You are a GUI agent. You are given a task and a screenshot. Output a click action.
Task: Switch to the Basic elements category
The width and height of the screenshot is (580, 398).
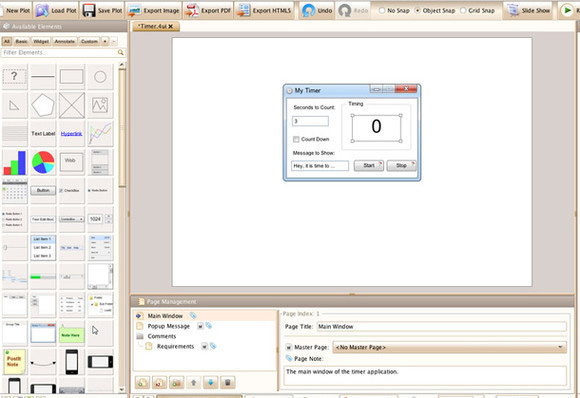(21, 41)
